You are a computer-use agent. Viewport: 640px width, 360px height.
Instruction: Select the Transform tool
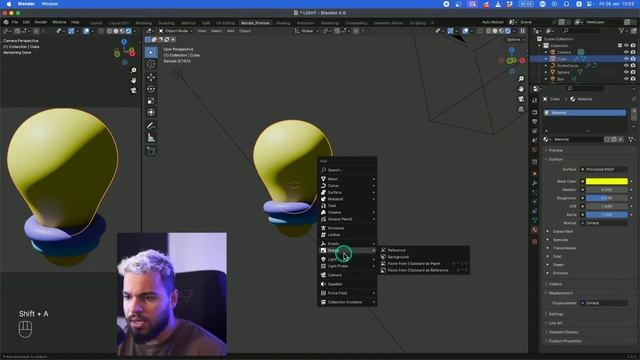[x=151, y=112]
